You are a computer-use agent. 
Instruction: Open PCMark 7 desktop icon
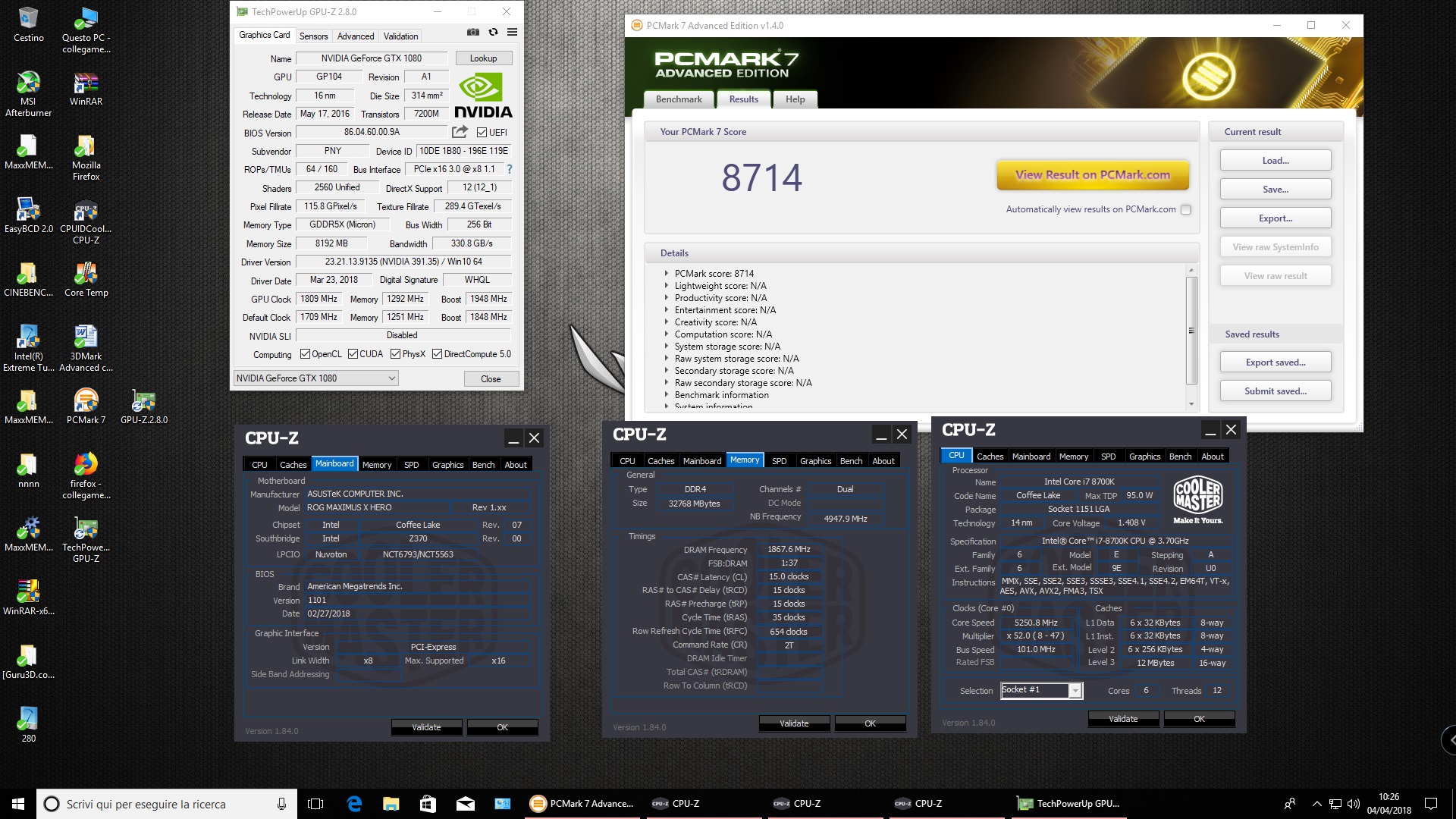(x=86, y=406)
